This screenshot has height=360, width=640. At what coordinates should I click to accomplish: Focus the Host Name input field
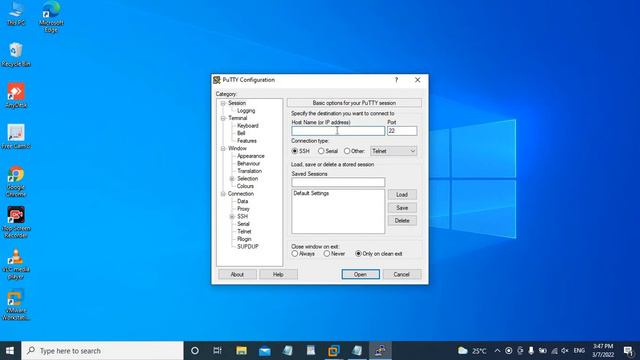coord(338,131)
